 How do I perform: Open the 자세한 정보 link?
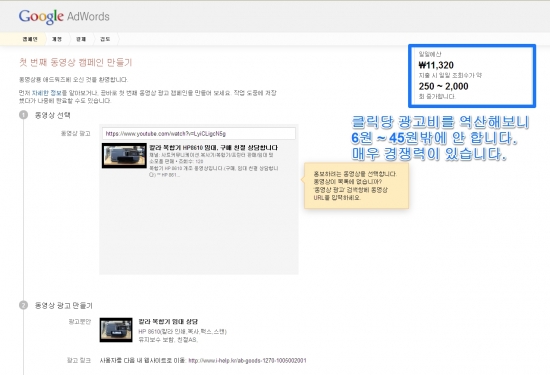coord(46,93)
